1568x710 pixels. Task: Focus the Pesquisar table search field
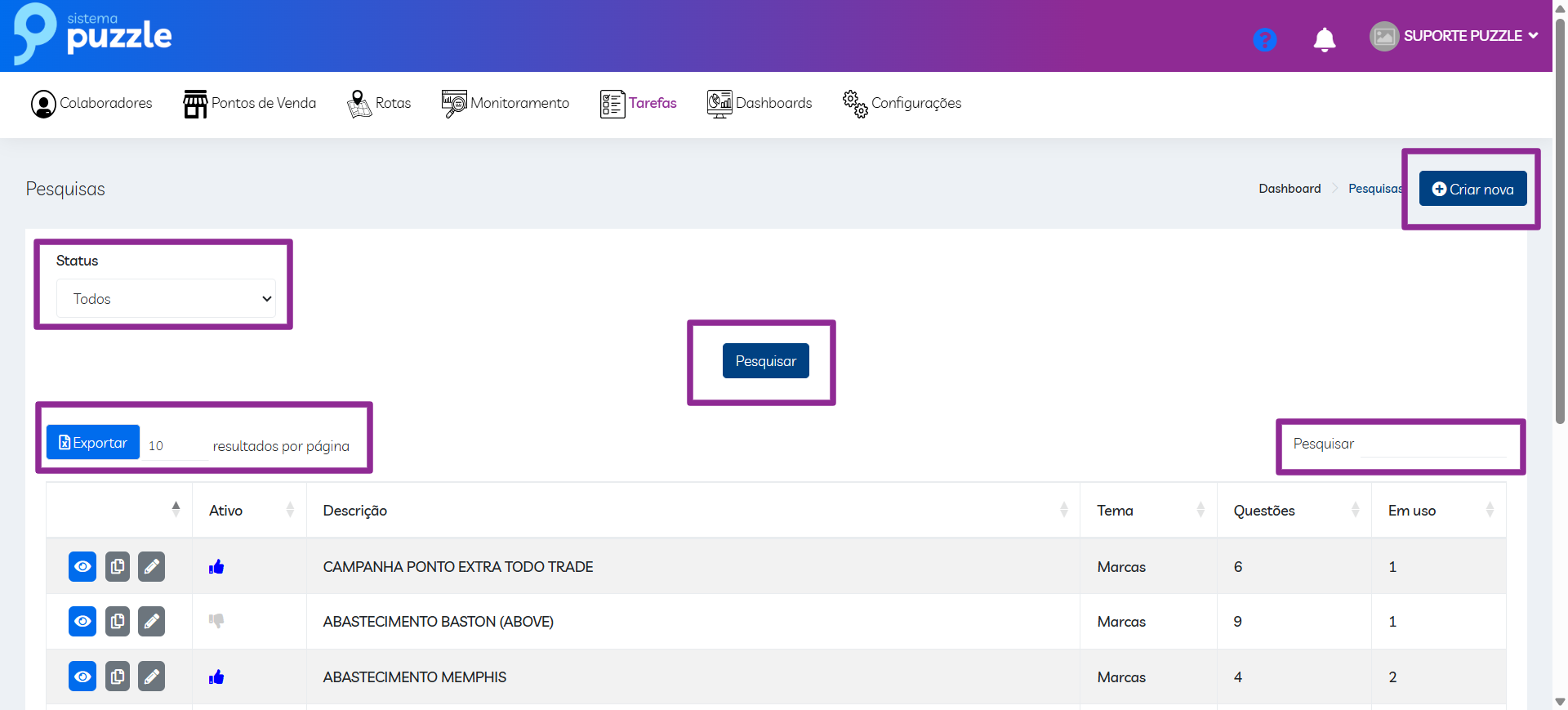(x=1400, y=444)
